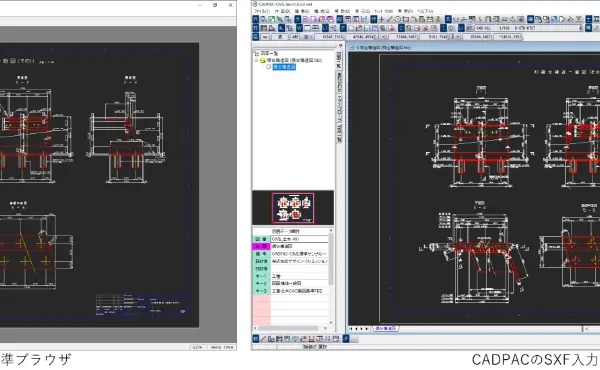Click the 図番 value field in properties table
This screenshot has width=600, height=370.
click(x=299, y=239)
